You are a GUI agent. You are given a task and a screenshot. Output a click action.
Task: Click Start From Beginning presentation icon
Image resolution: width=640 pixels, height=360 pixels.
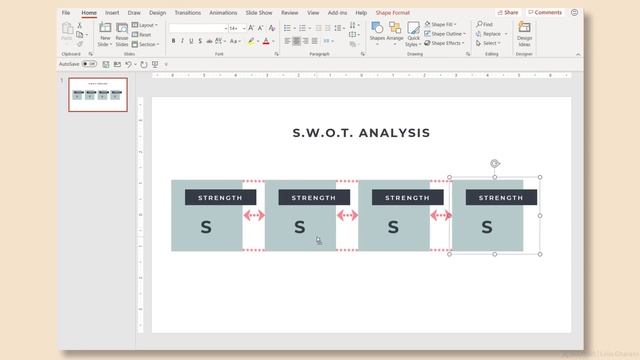click(155, 64)
